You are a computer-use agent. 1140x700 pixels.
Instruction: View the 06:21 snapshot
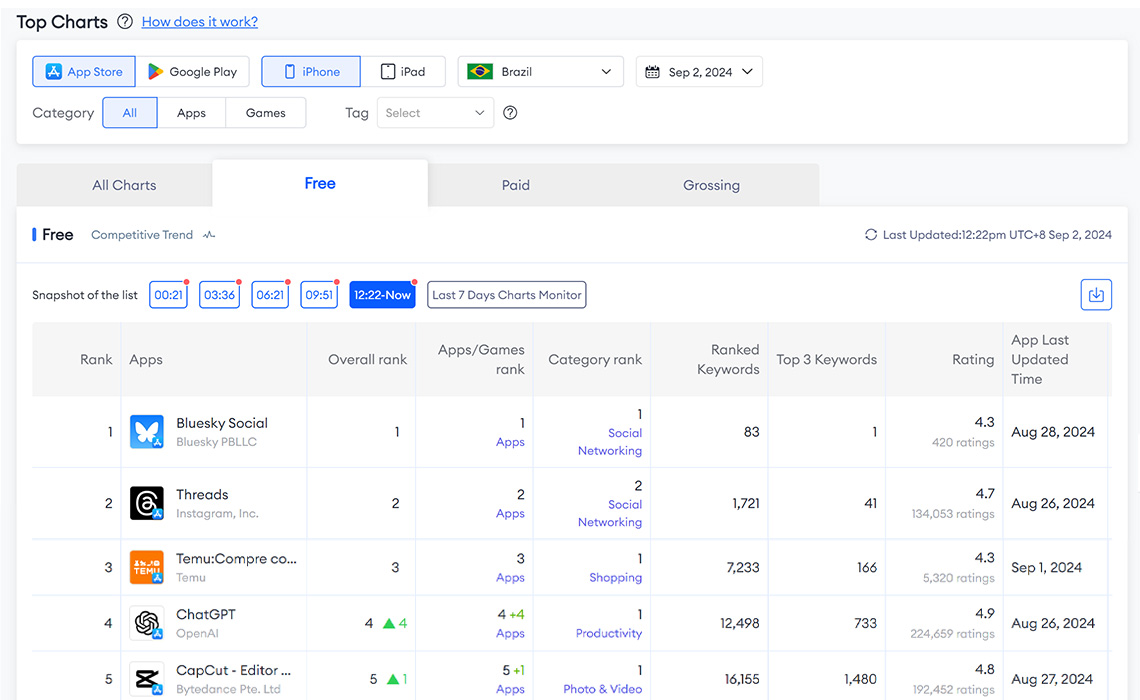pos(270,294)
